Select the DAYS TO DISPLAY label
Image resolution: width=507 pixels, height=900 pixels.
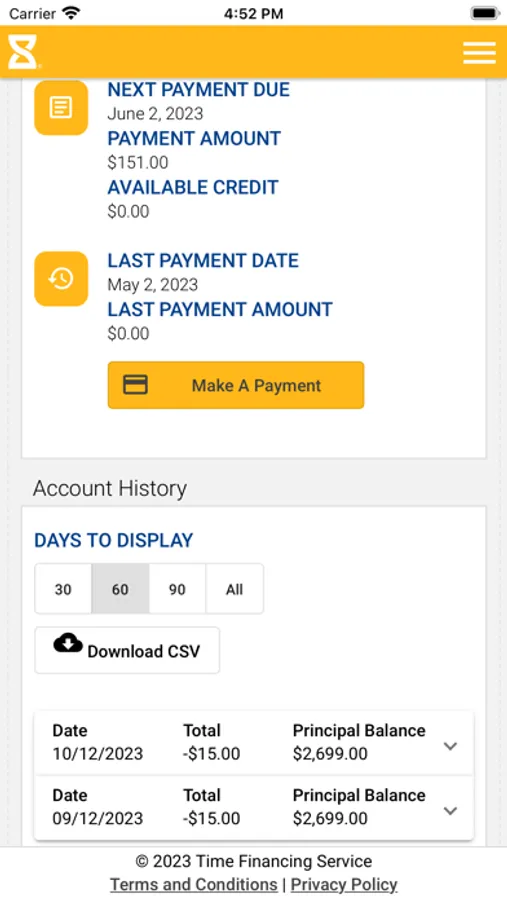(x=114, y=540)
